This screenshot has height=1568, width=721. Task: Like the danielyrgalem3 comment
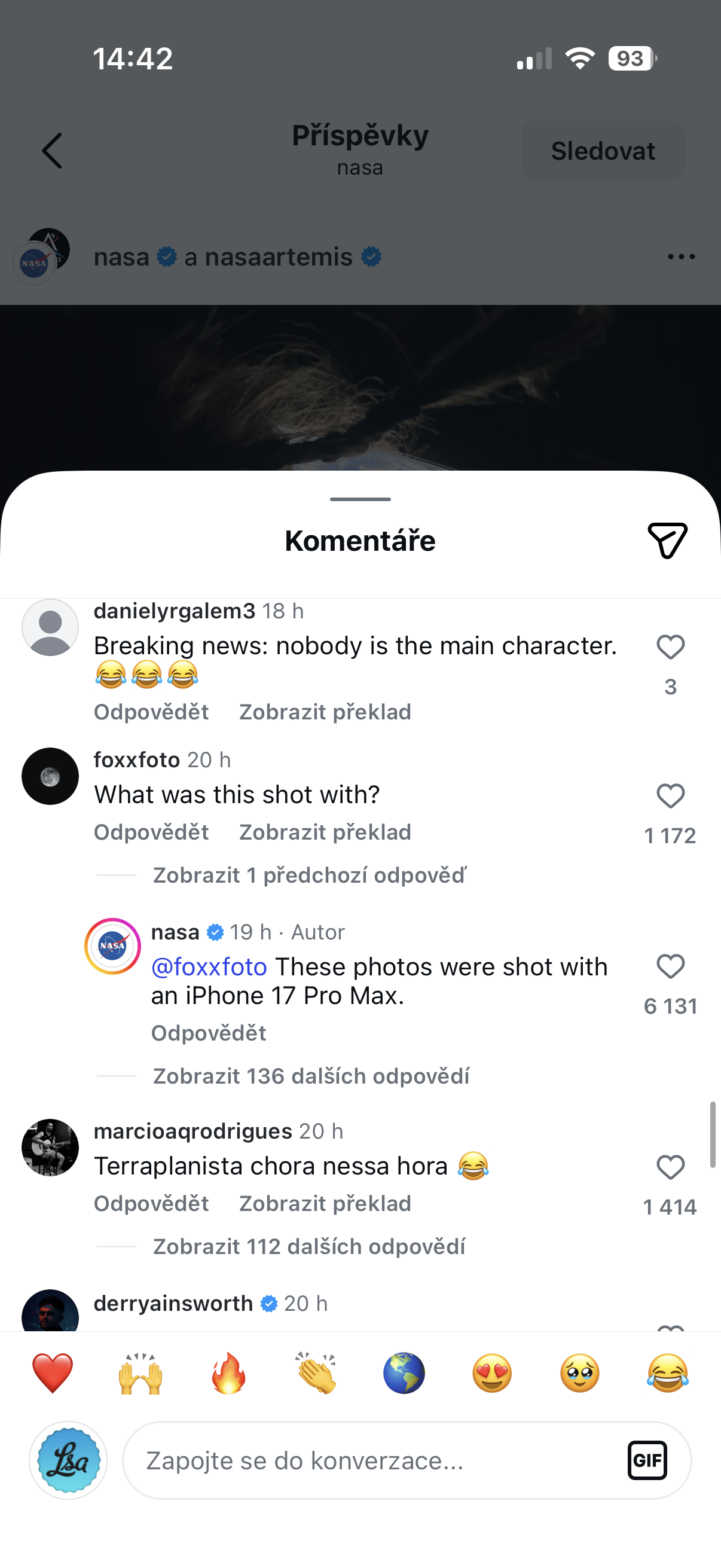[671, 647]
